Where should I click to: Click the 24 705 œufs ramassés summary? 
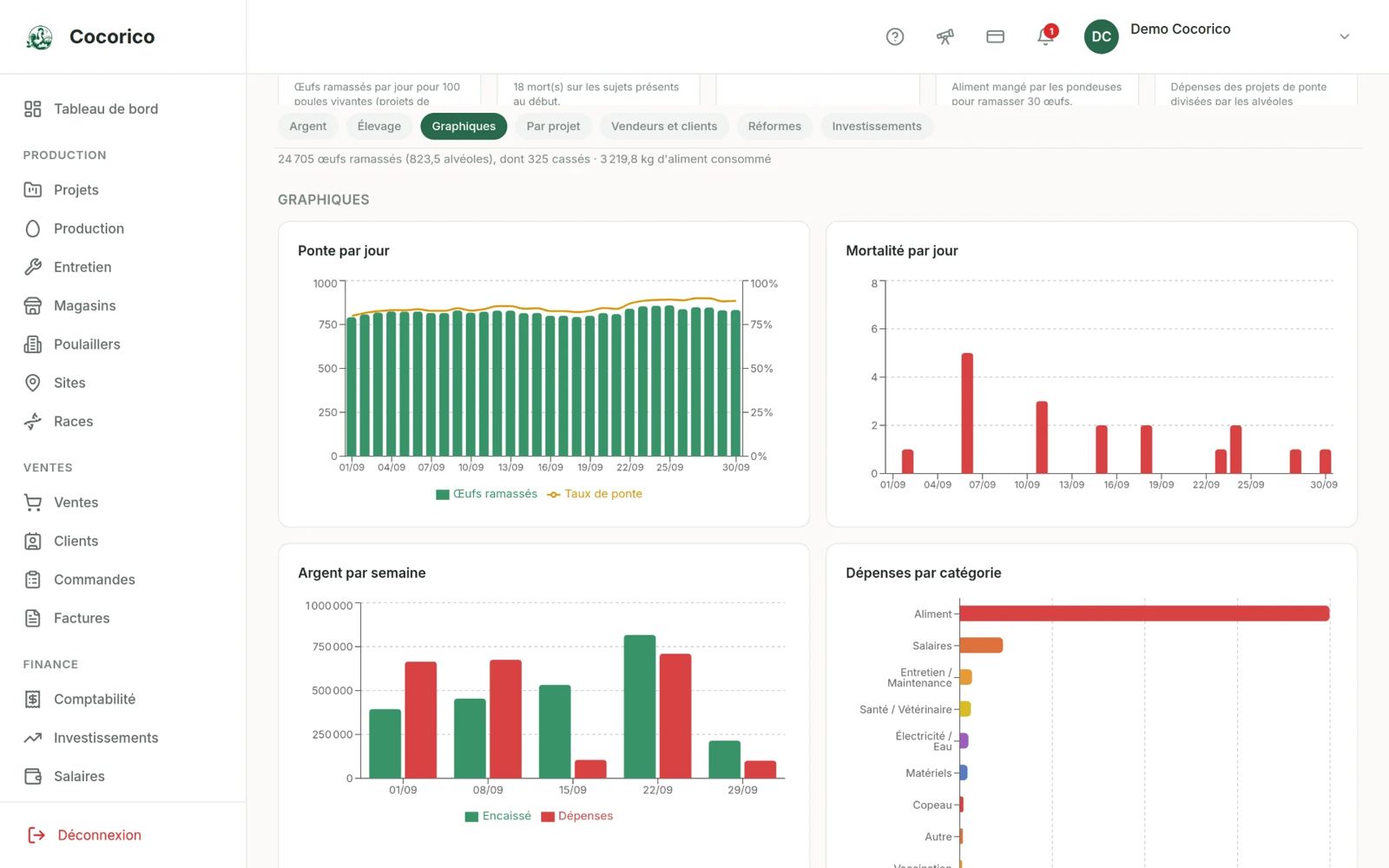(x=524, y=159)
